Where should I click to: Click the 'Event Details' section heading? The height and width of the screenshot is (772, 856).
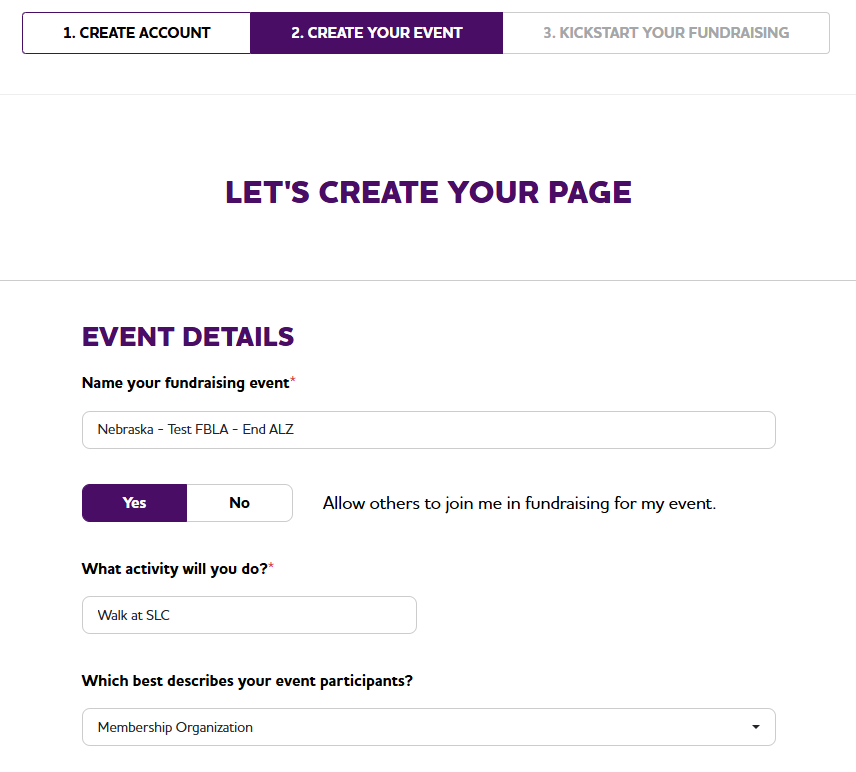tap(188, 337)
